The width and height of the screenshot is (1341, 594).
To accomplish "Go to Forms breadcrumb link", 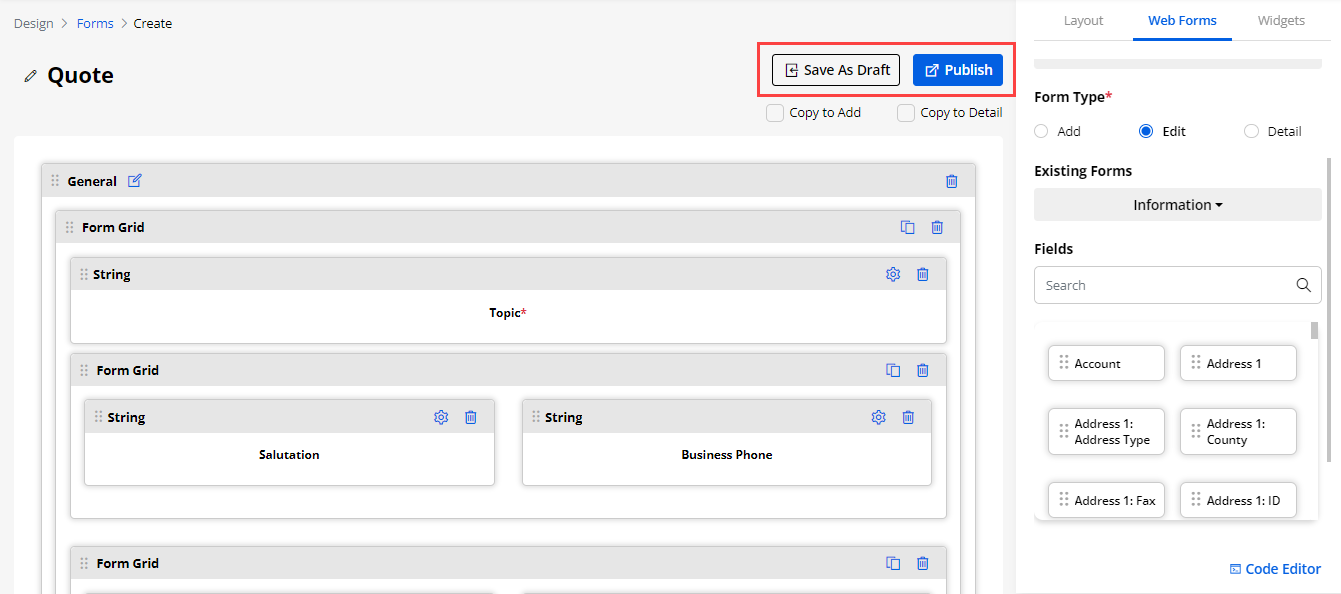I will click(x=95, y=23).
